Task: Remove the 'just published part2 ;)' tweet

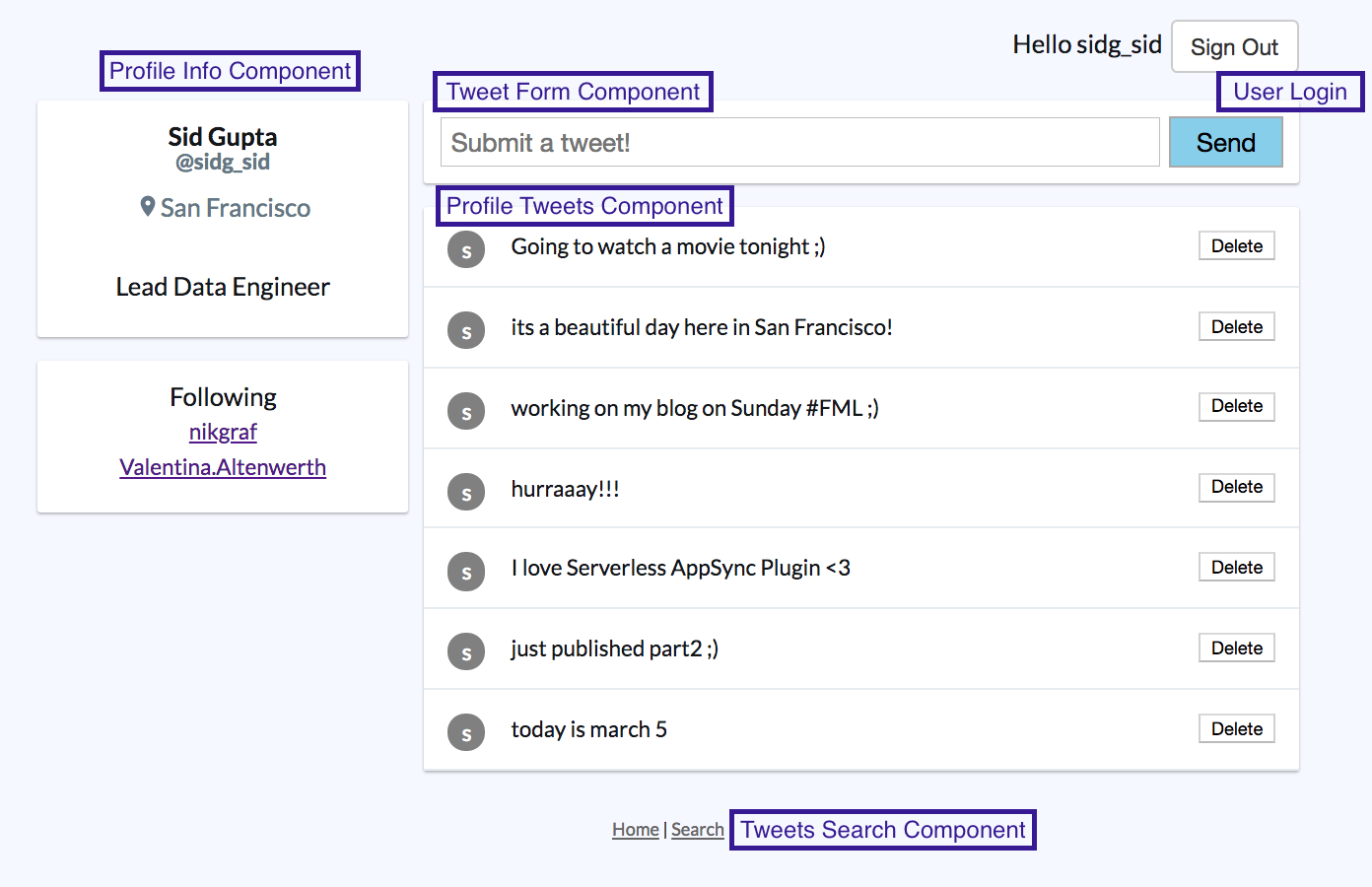Action: pos(1236,648)
